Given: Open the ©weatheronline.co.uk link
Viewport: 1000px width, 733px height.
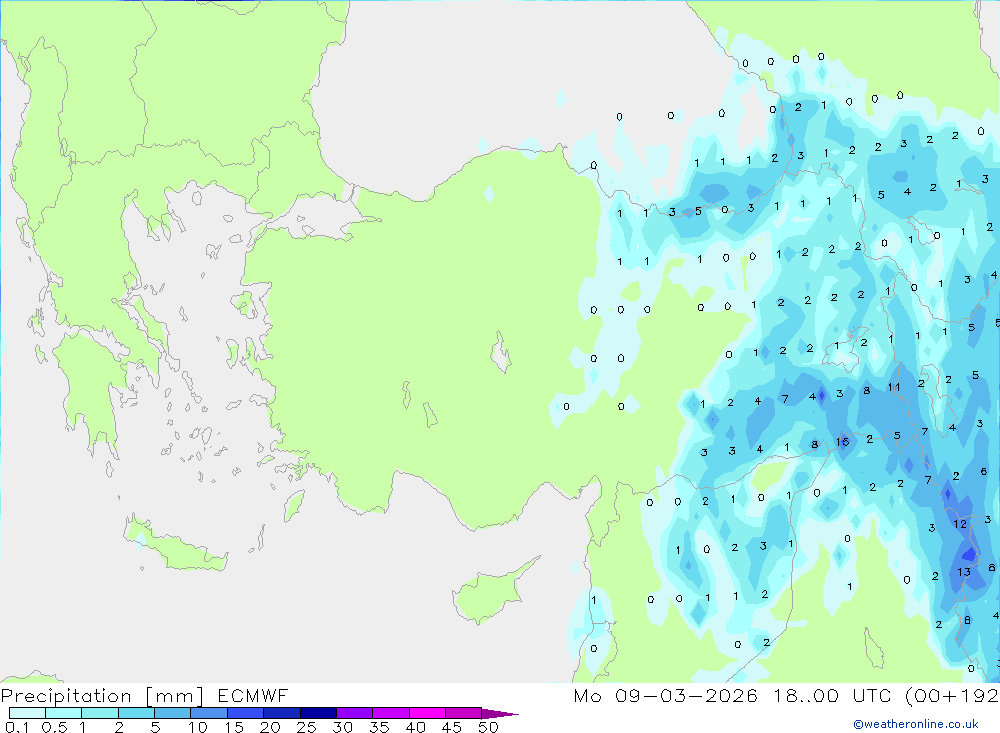Looking at the screenshot, I should coord(916,724).
